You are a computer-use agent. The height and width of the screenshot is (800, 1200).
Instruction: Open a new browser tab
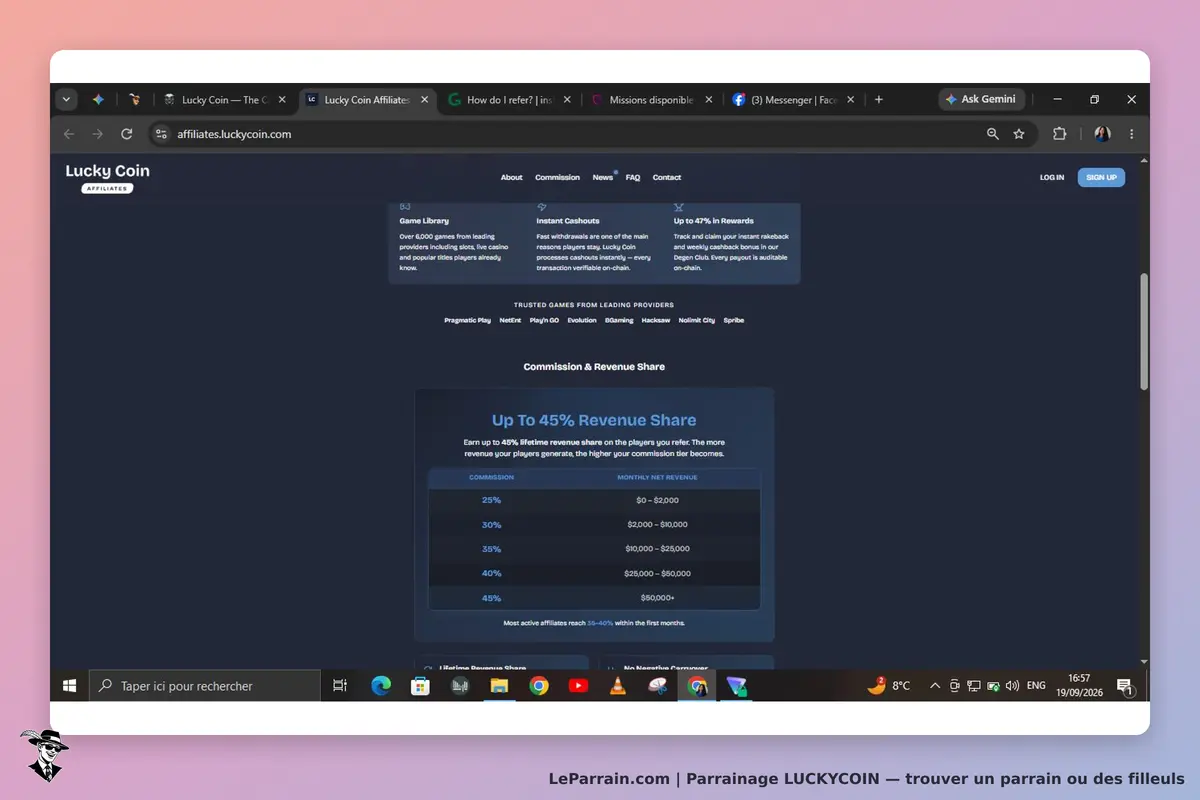coord(879,100)
